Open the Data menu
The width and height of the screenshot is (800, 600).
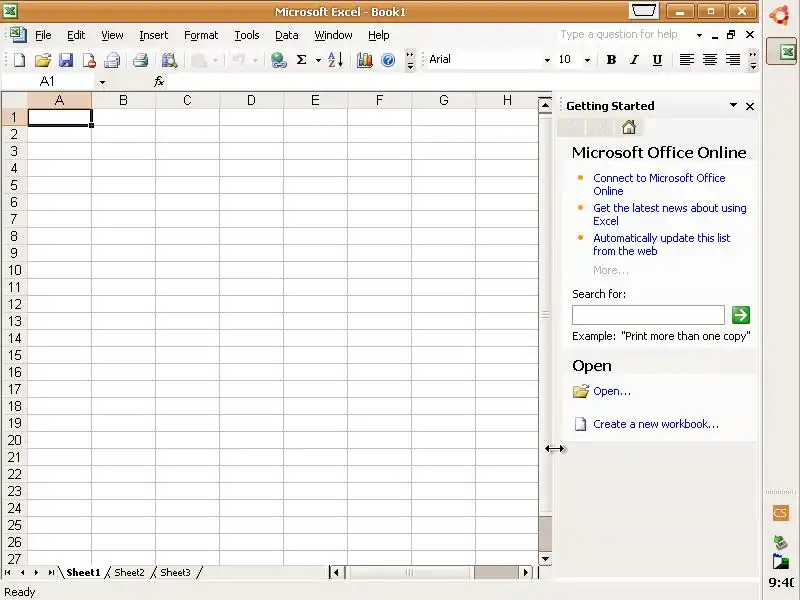coord(286,35)
